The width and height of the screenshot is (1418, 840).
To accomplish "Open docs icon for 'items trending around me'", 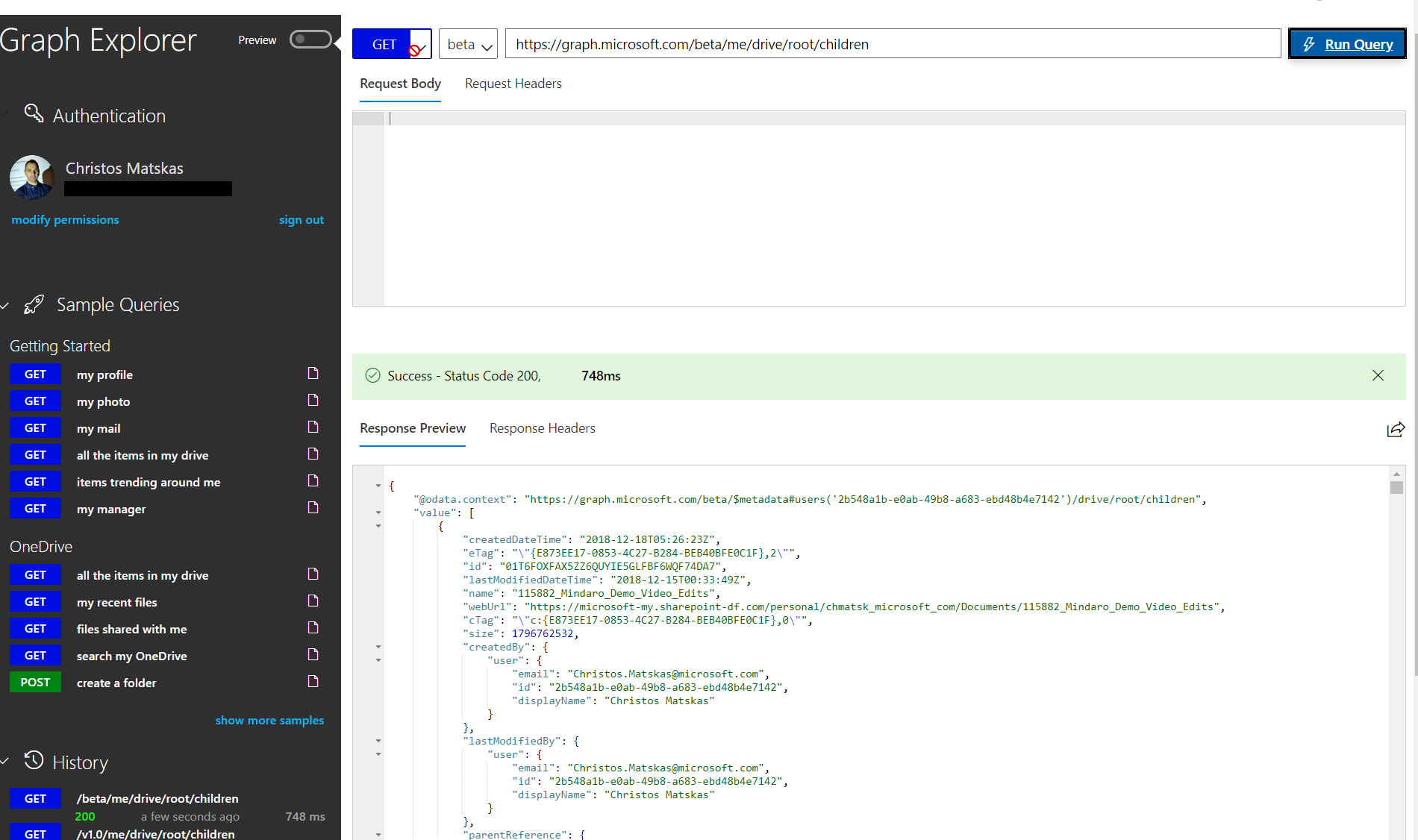I will click(x=313, y=480).
